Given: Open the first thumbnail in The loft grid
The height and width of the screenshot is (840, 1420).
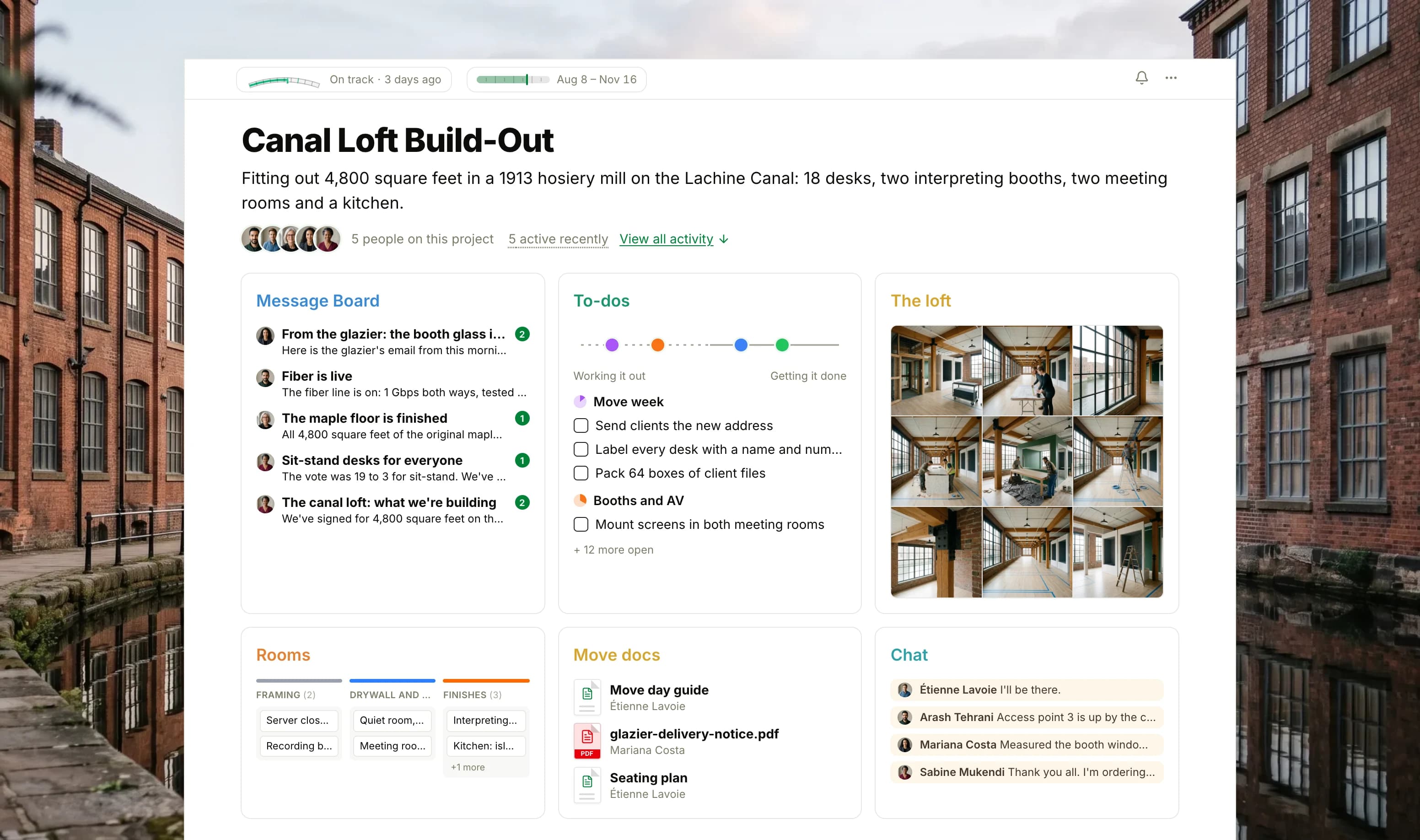Looking at the screenshot, I should coord(936,371).
